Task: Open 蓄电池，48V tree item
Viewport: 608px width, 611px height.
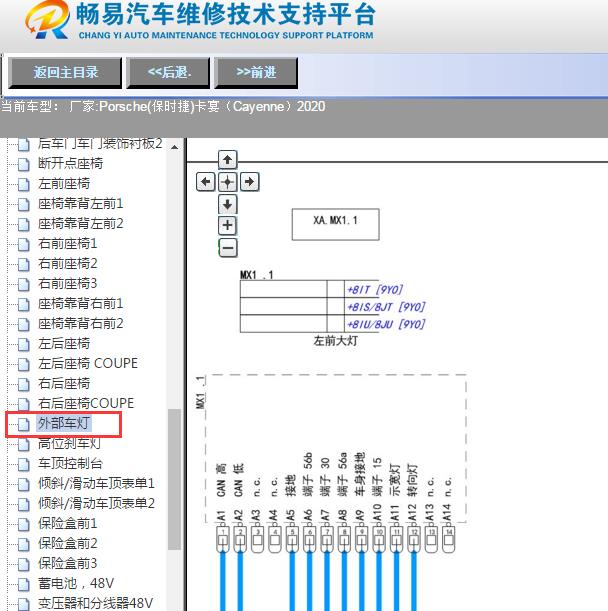Action: 76,583
